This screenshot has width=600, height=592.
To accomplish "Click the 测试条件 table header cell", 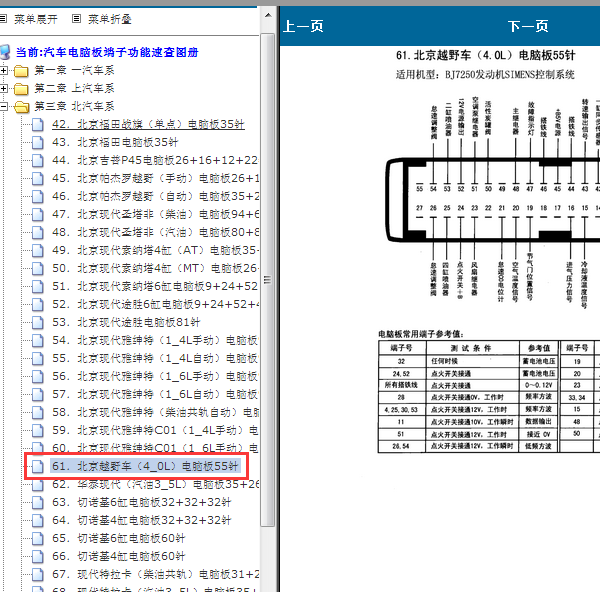I will pos(472,348).
